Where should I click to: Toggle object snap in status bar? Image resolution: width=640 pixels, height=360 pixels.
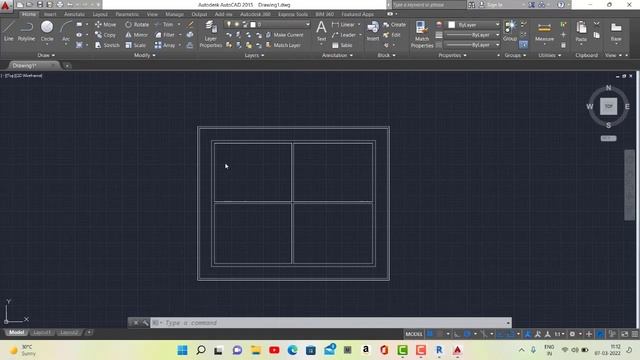point(510,334)
